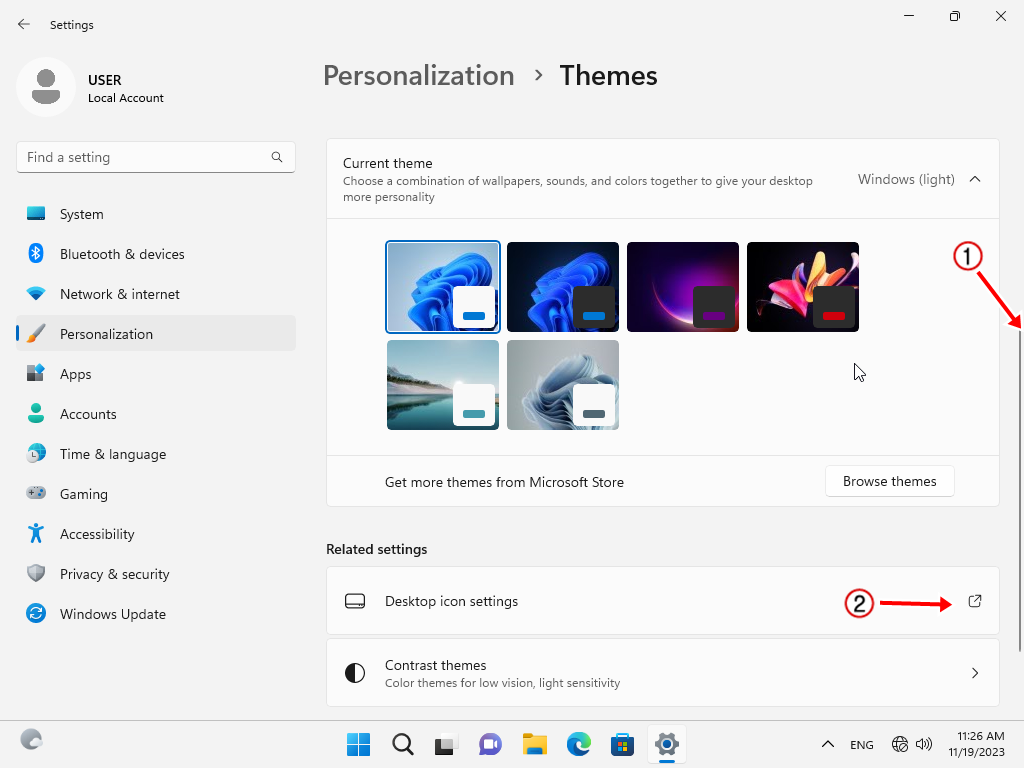Open Network & internet settings
Image resolution: width=1024 pixels, height=768 pixels.
point(155,294)
